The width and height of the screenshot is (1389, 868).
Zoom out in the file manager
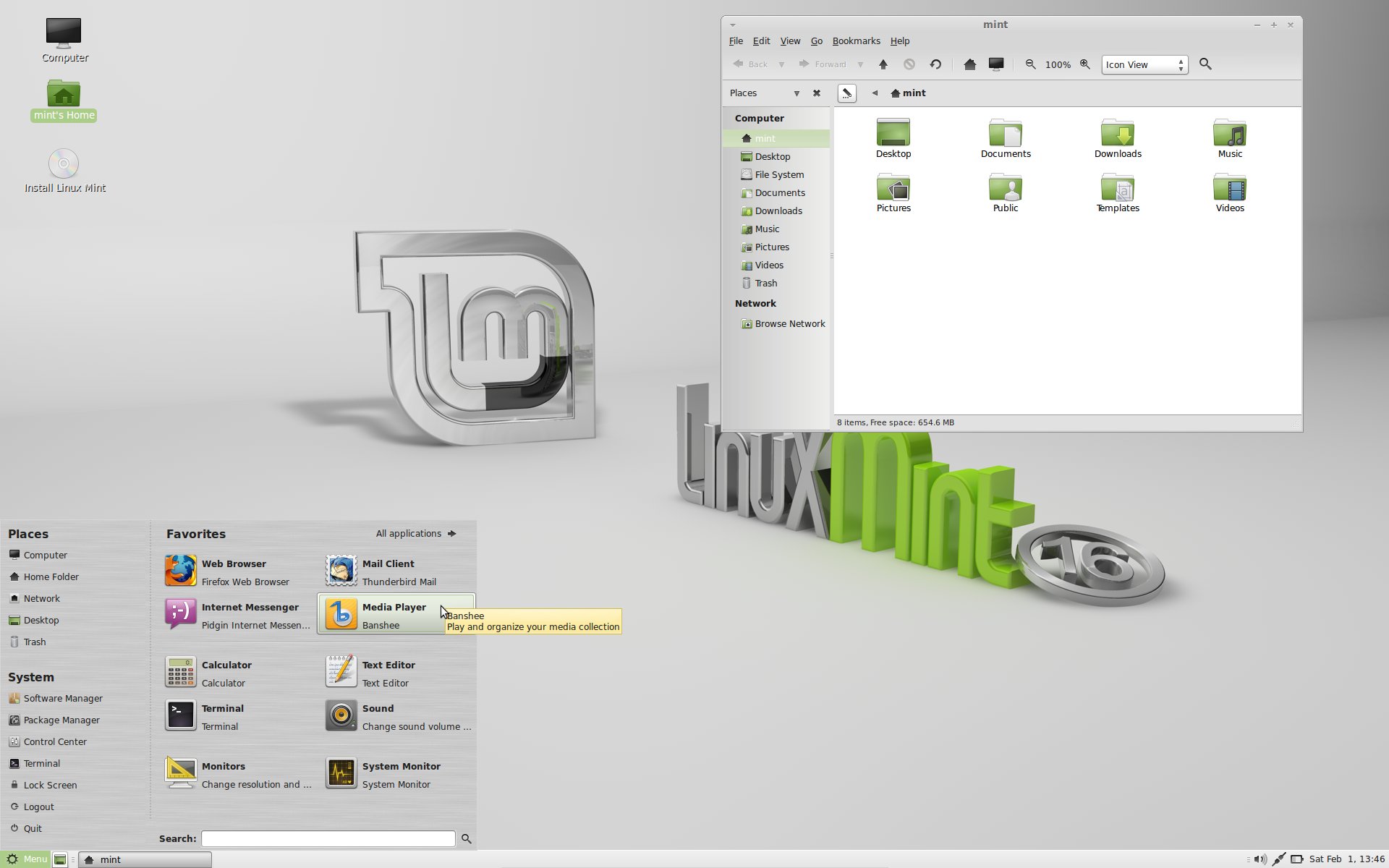coord(1031,64)
